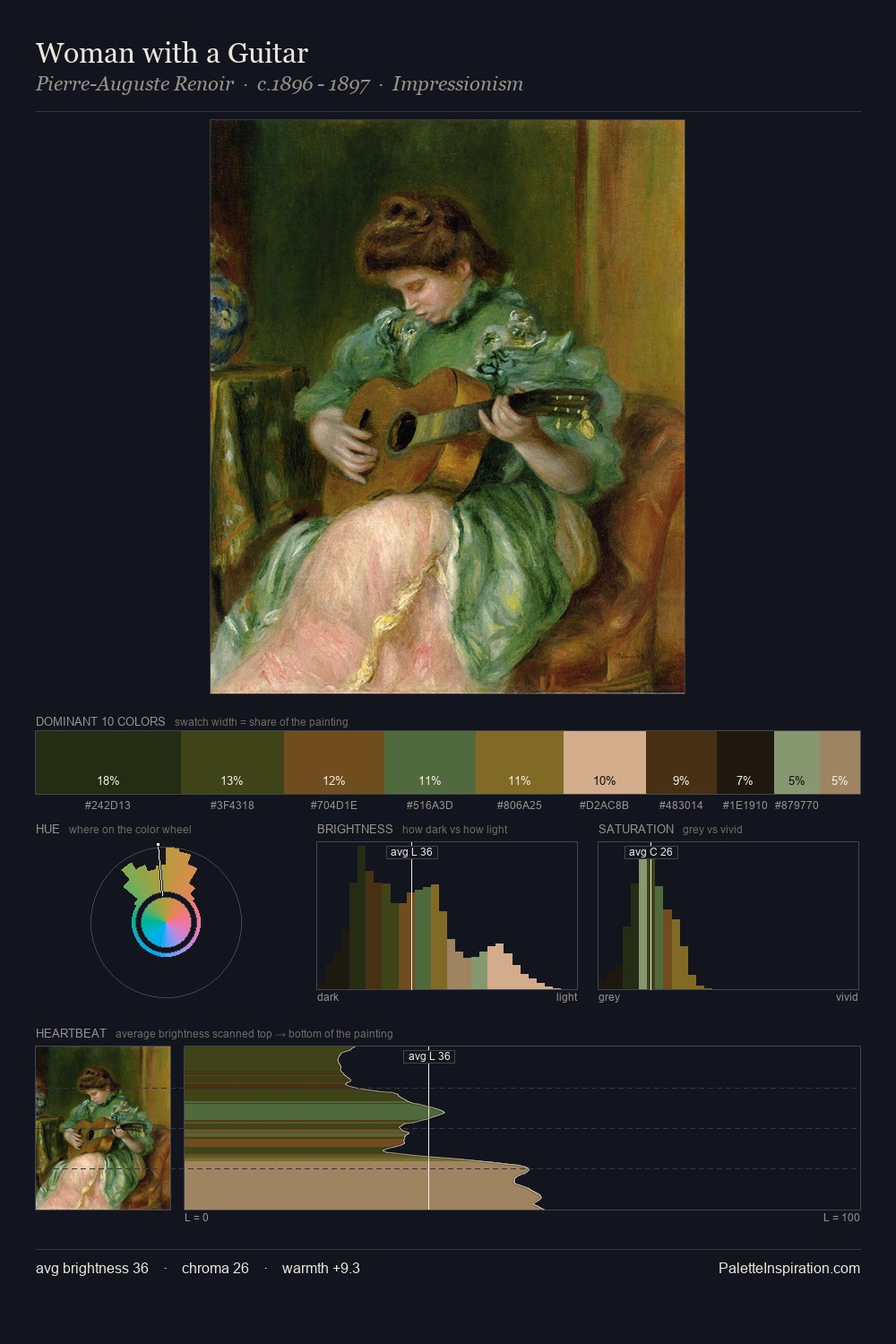The width and height of the screenshot is (896, 1344).
Task: Click the avg brightness 36 footer stat
Action: click(x=92, y=1268)
